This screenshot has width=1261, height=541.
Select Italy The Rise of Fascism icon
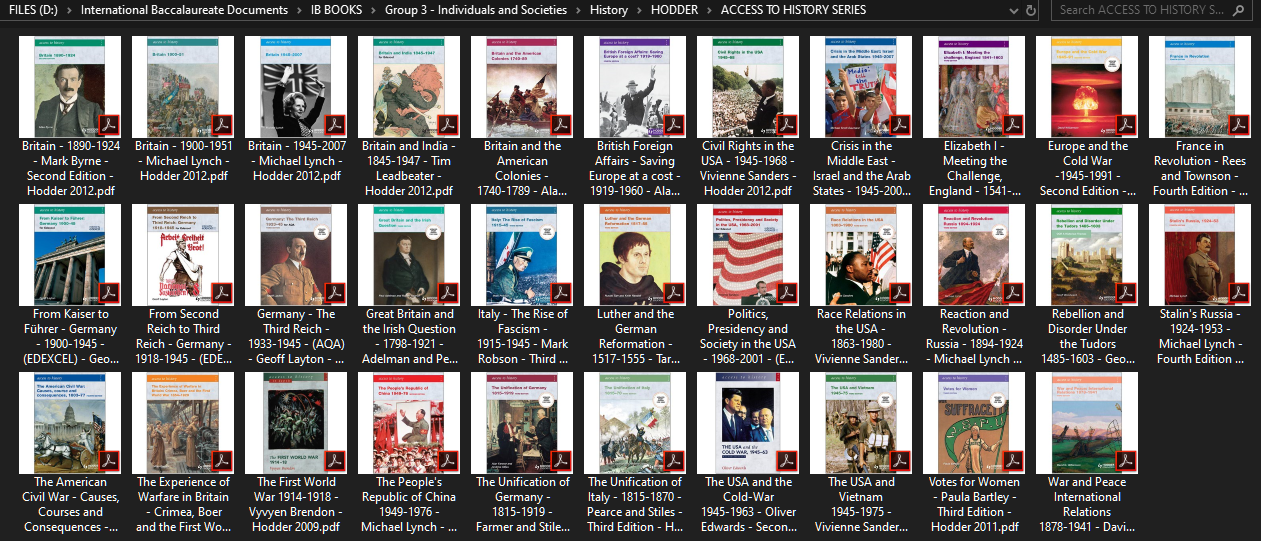click(522, 254)
